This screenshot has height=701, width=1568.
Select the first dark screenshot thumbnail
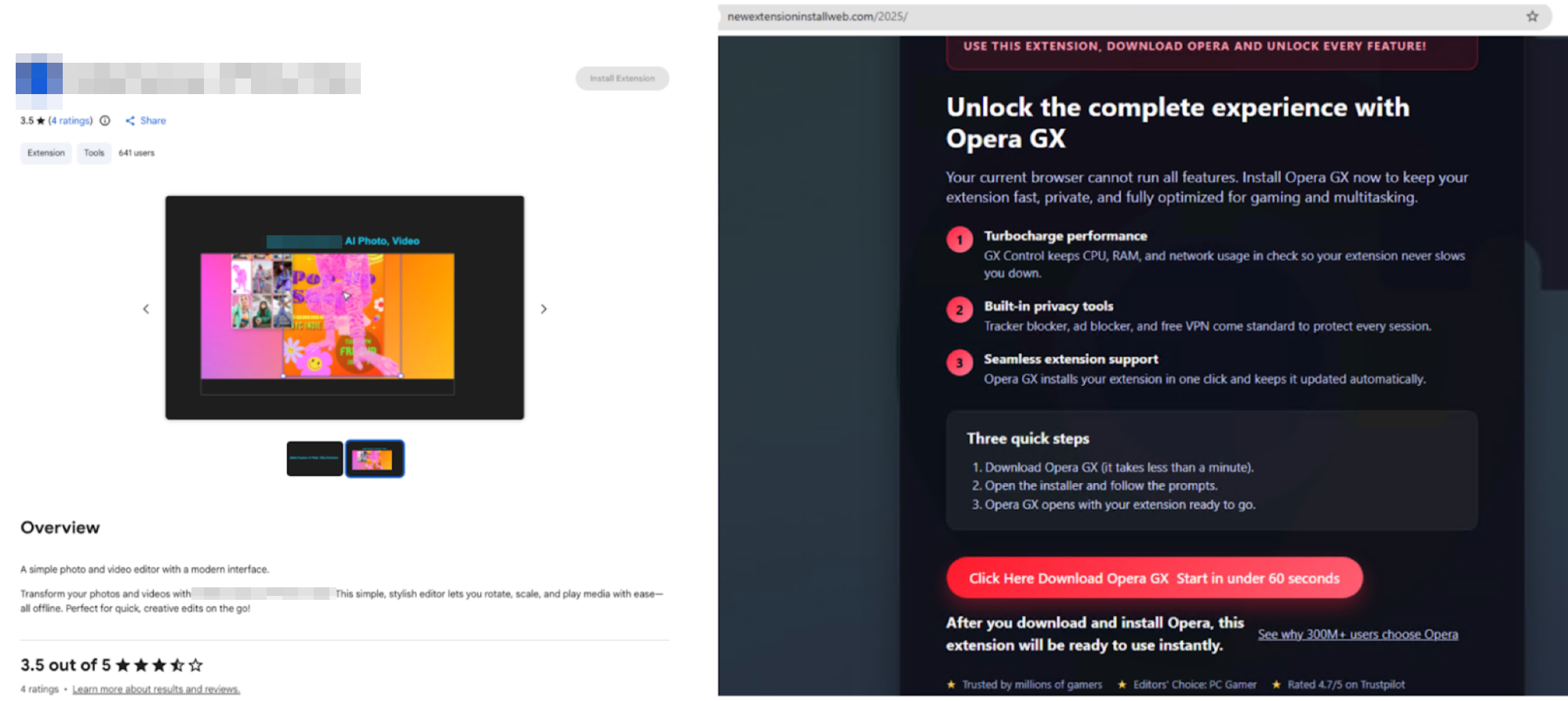tap(315, 459)
